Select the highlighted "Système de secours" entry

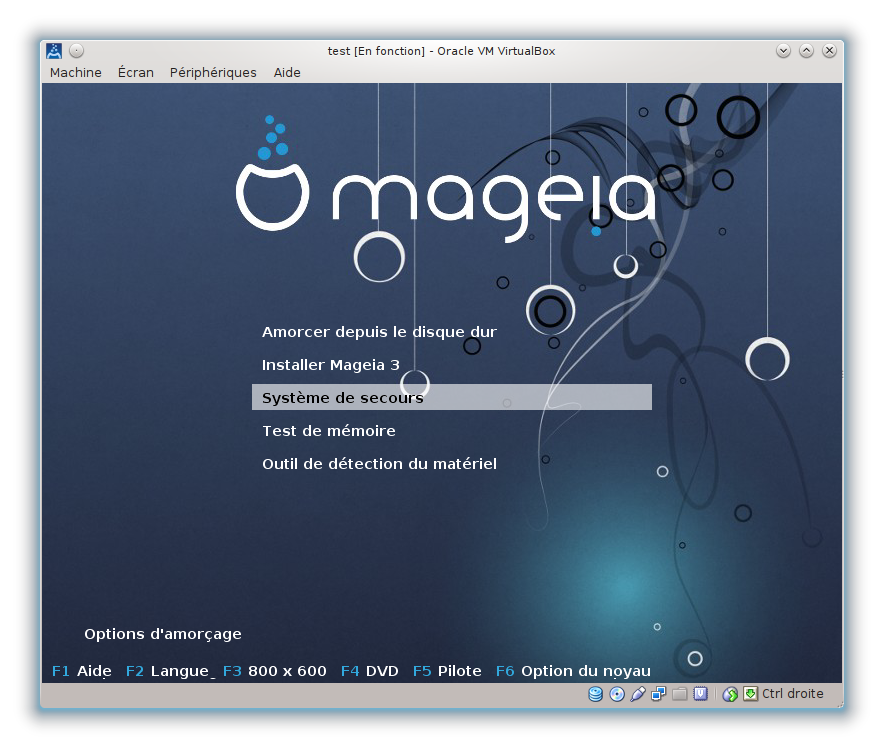click(x=452, y=397)
